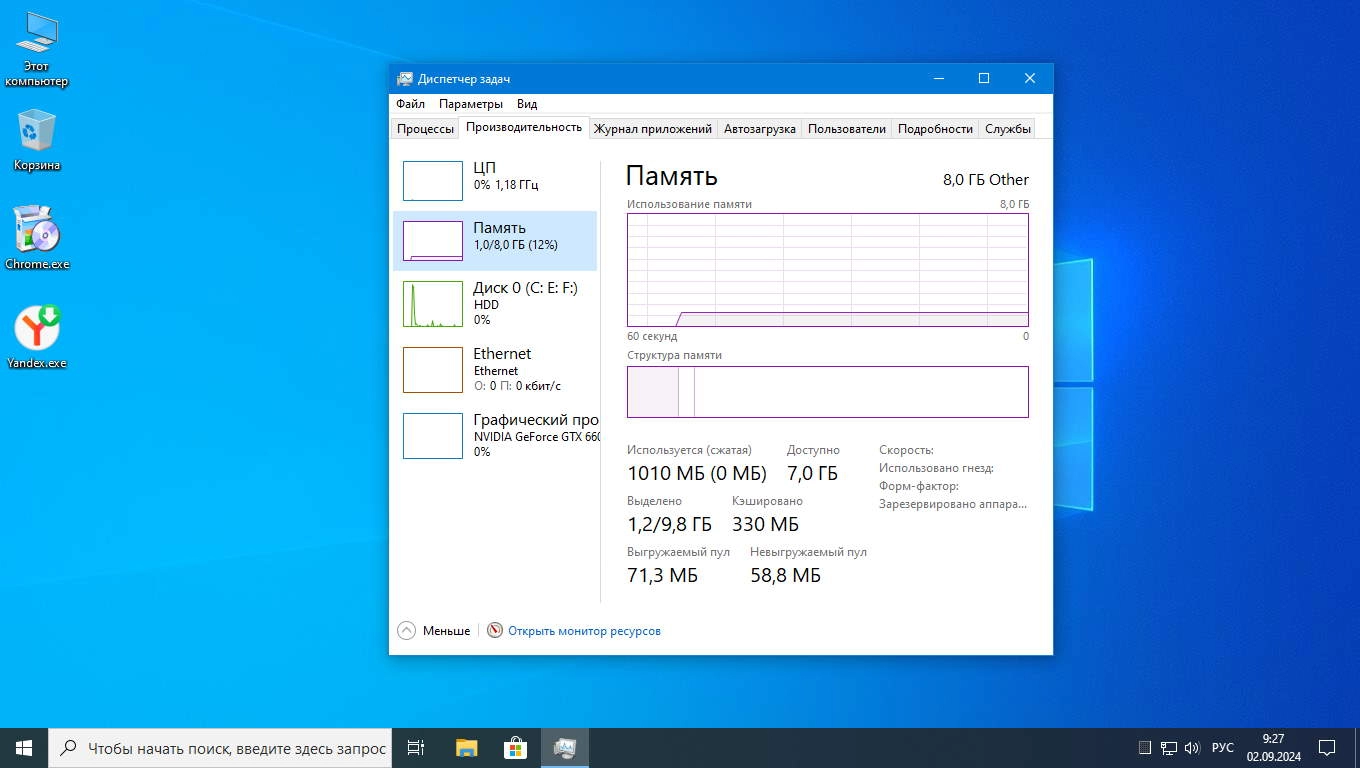
Task: Open the Файл menu
Action: click(410, 104)
